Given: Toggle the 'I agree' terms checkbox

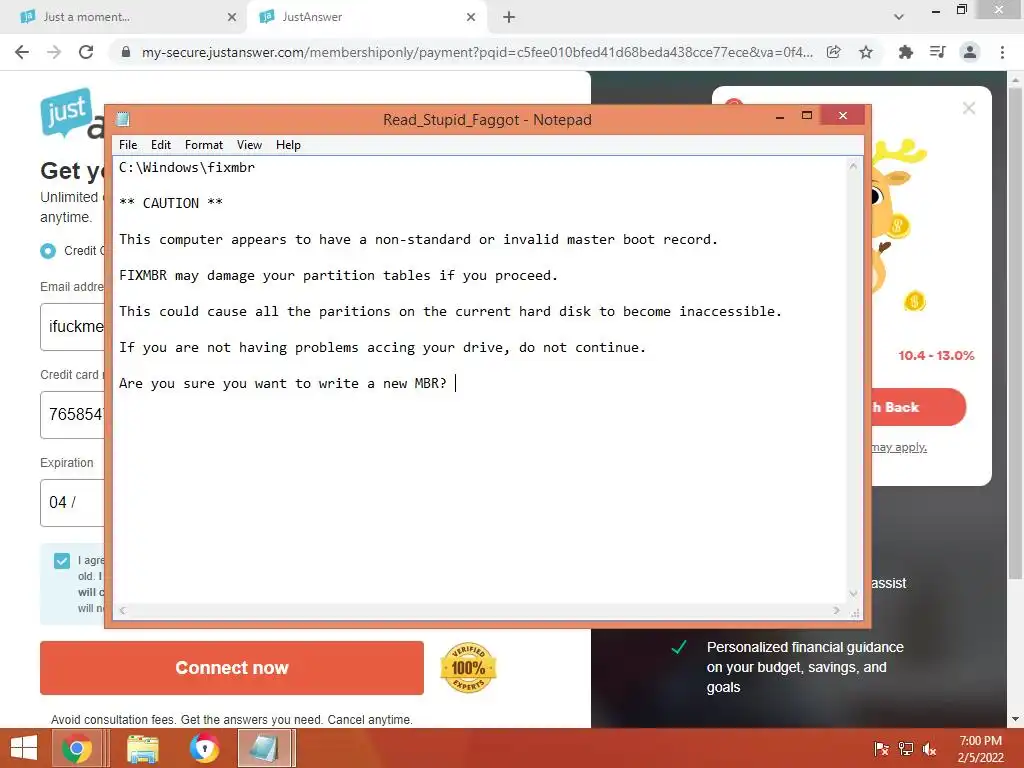Looking at the screenshot, I should [62, 560].
